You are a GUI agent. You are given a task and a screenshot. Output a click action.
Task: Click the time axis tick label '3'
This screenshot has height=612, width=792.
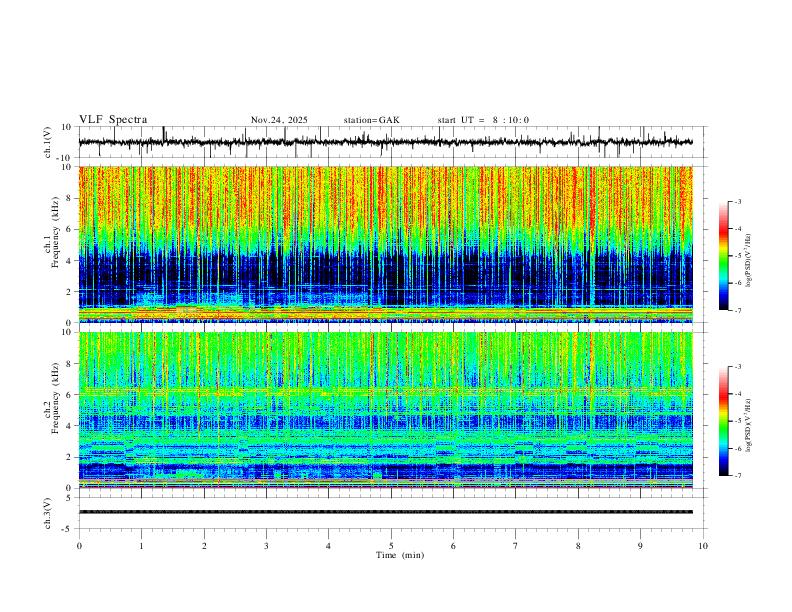tap(266, 546)
